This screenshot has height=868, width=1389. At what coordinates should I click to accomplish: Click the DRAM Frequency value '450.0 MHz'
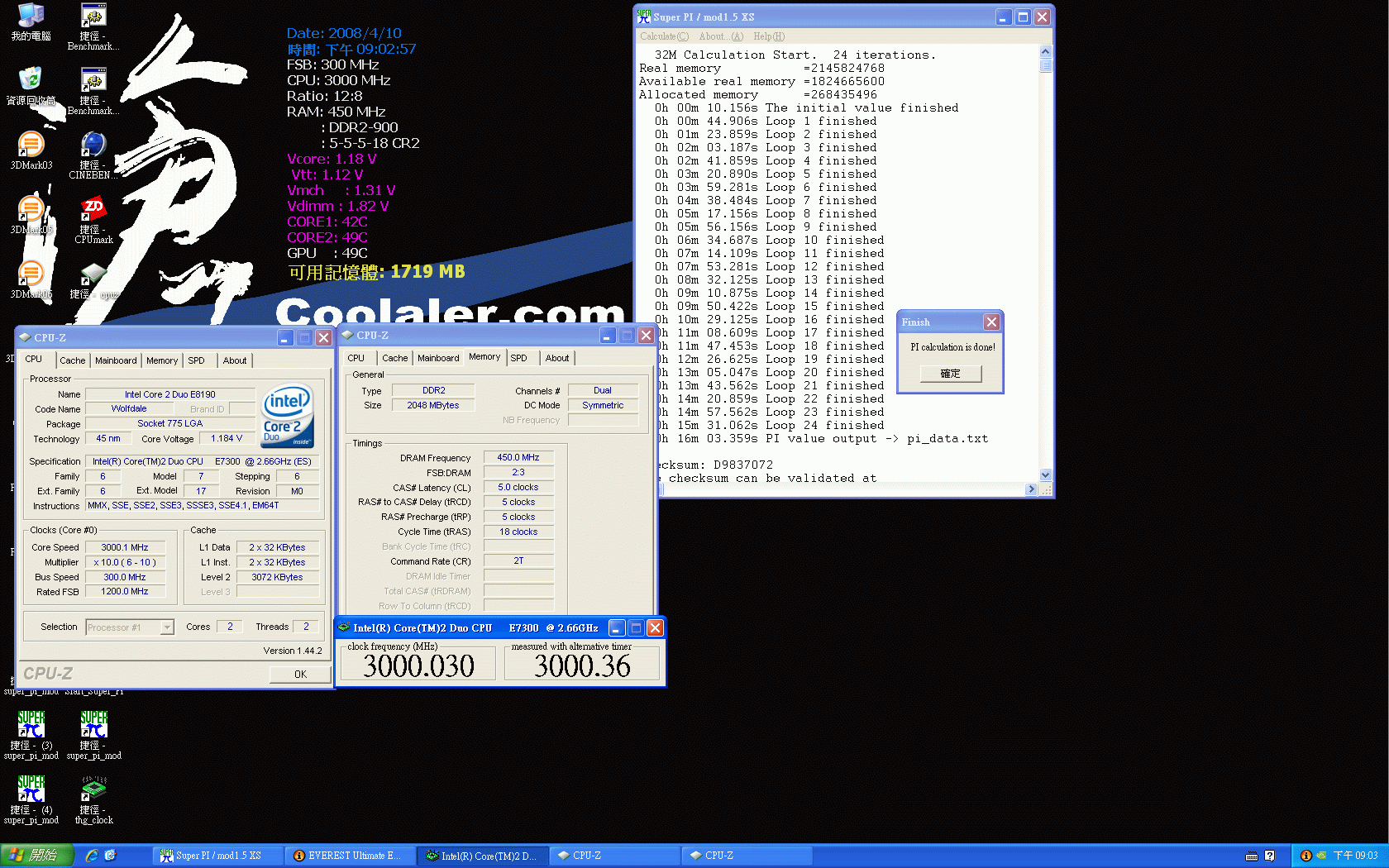point(518,457)
